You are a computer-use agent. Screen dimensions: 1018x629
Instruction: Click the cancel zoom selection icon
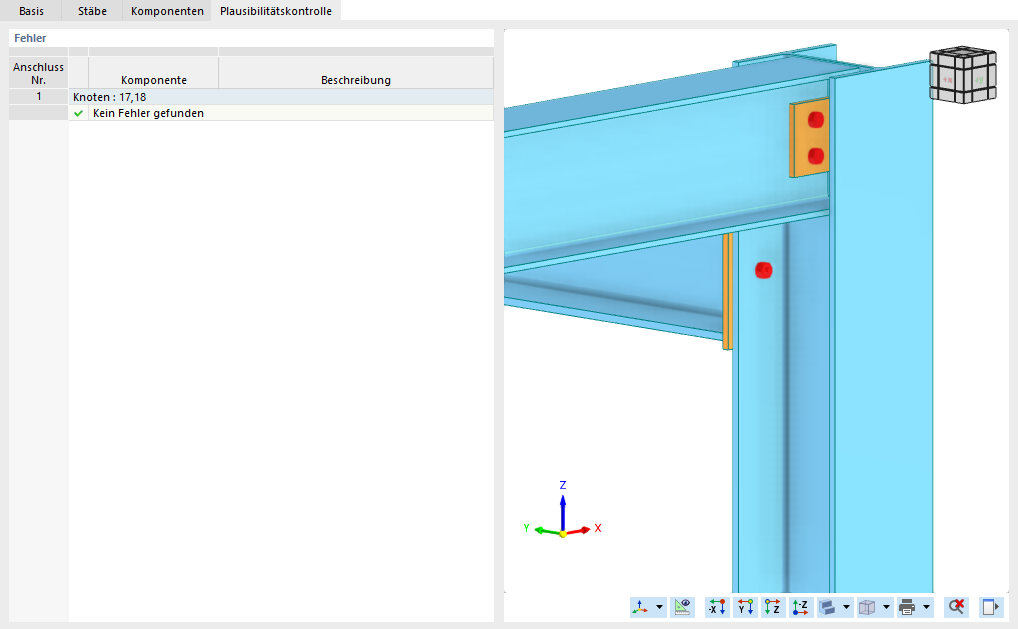point(956,607)
